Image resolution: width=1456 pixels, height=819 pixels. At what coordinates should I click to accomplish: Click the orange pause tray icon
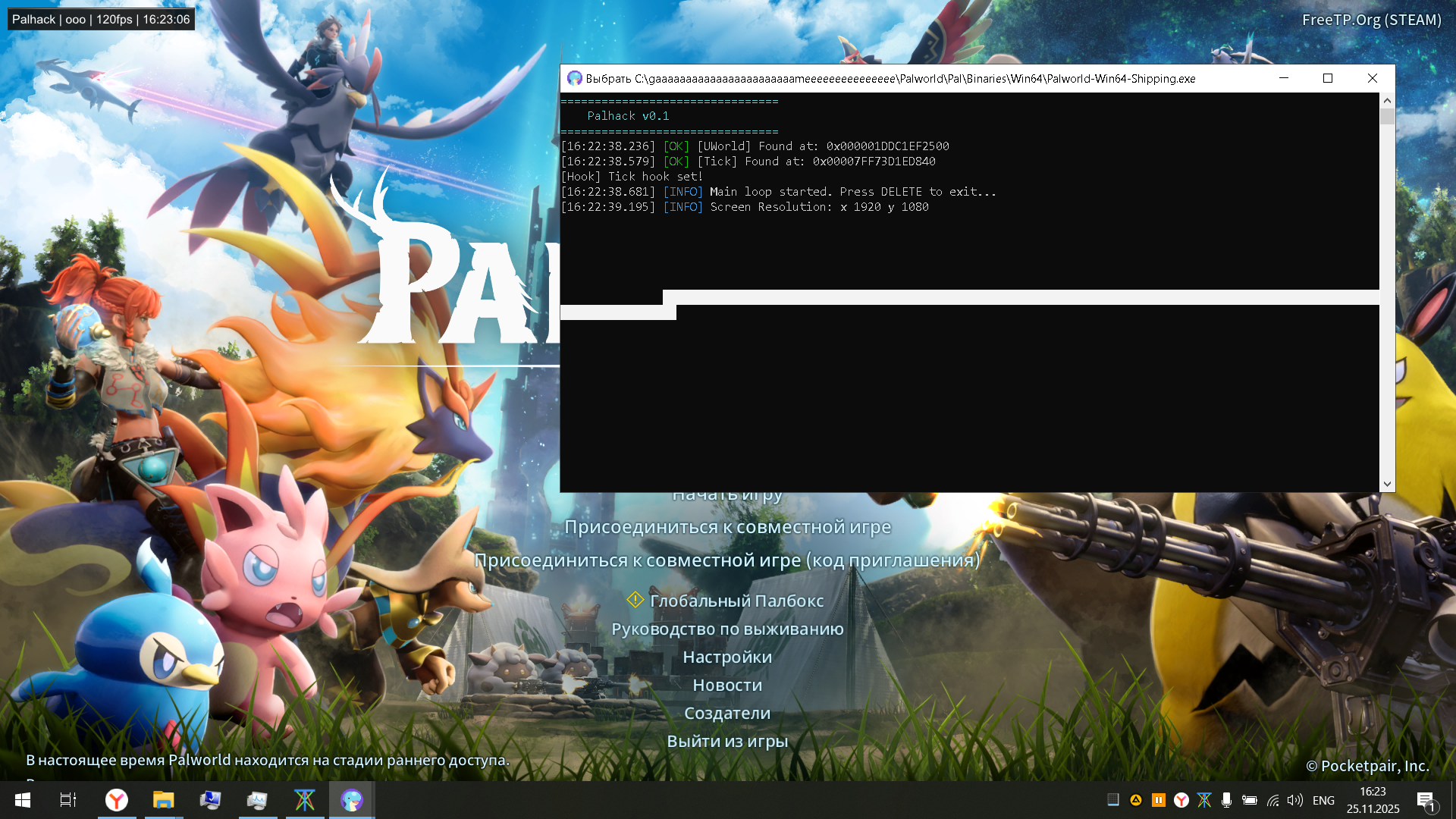[x=1158, y=800]
